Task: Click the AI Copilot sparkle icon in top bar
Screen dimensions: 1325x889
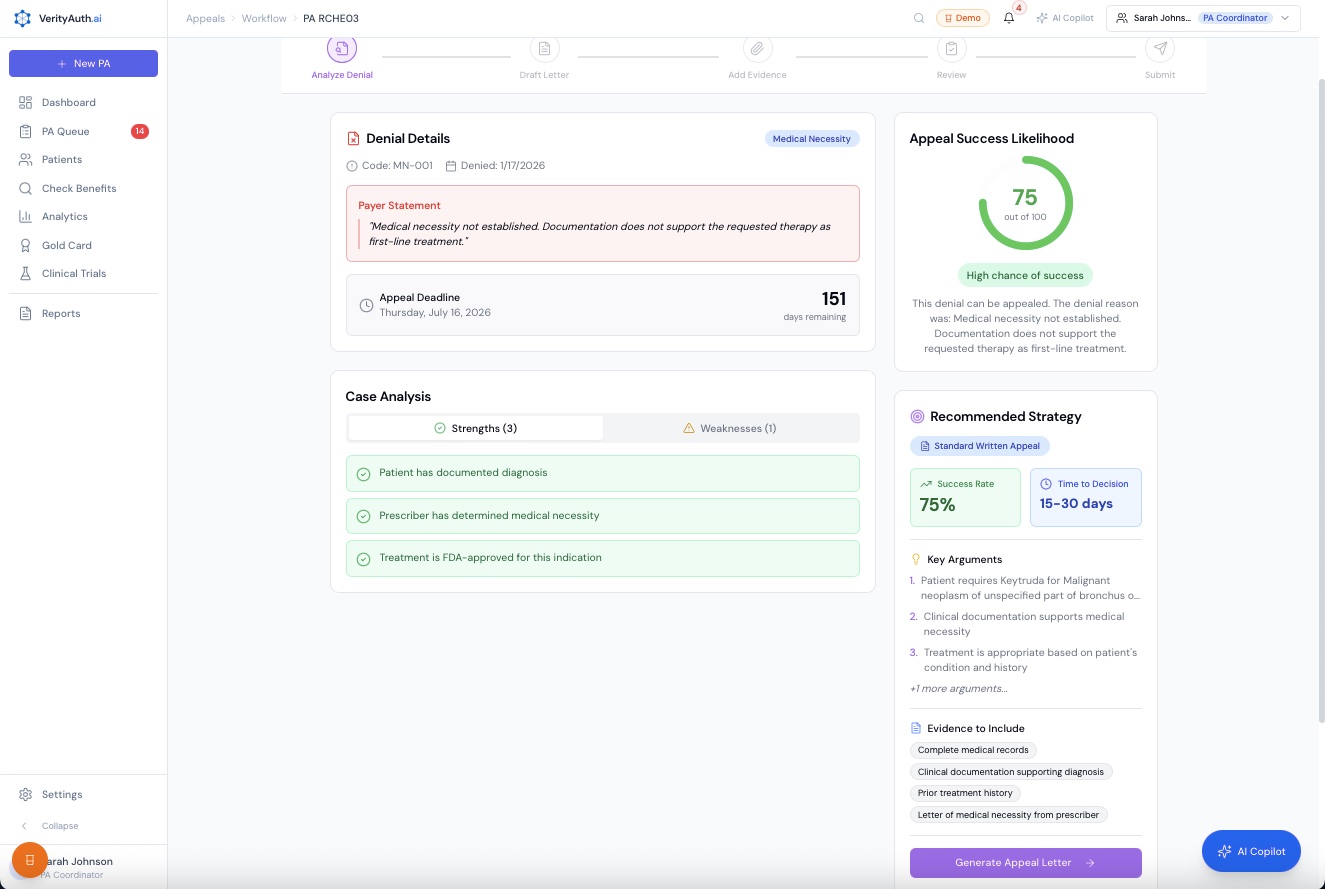Action: 1043,17
